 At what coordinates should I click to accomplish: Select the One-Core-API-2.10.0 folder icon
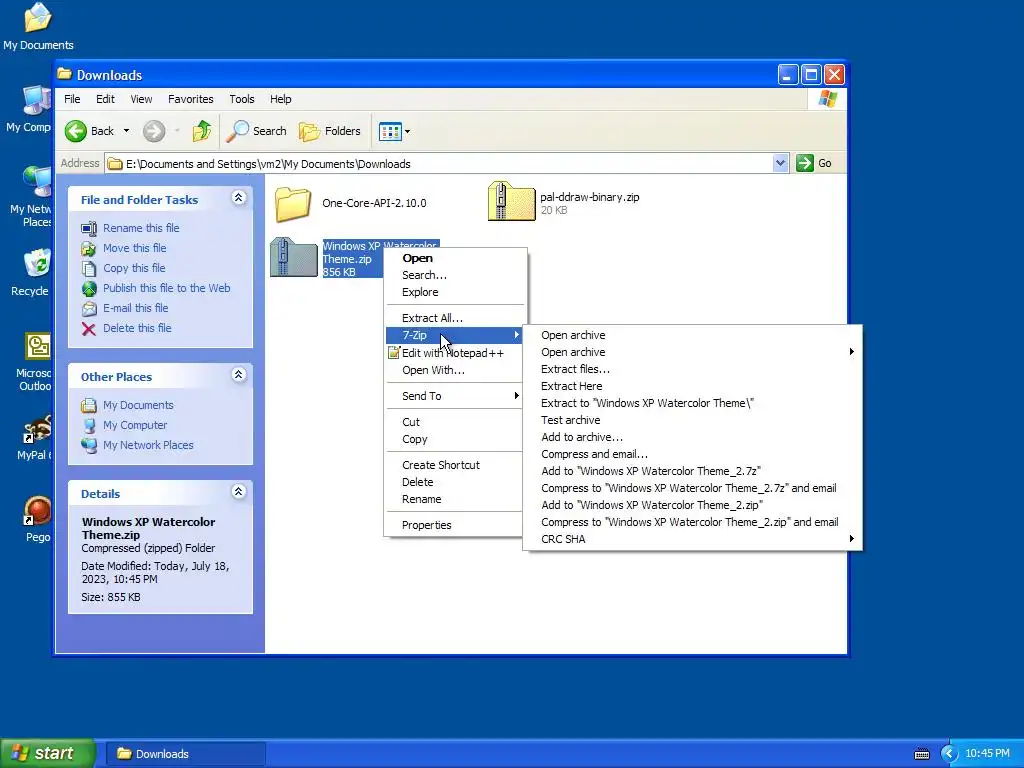click(x=293, y=204)
